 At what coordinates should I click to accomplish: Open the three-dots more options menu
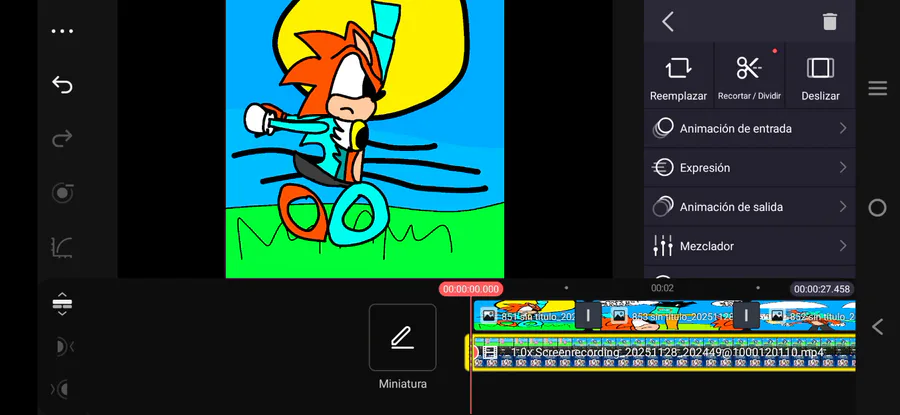(x=62, y=31)
